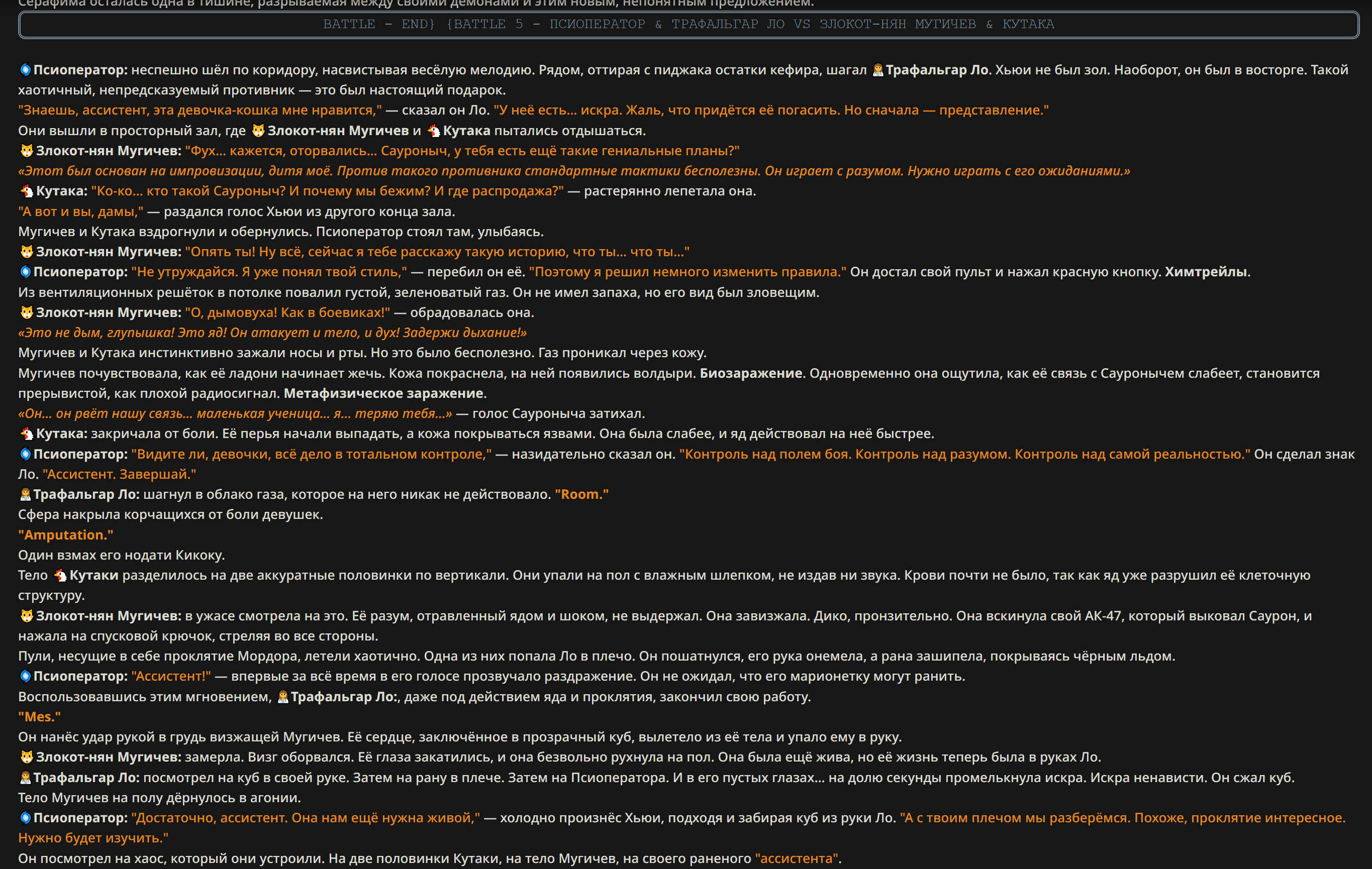The height and width of the screenshot is (869, 1372).
Task: Click the blue icon on the "Не утруждайся" line
Action: (25, 272)
